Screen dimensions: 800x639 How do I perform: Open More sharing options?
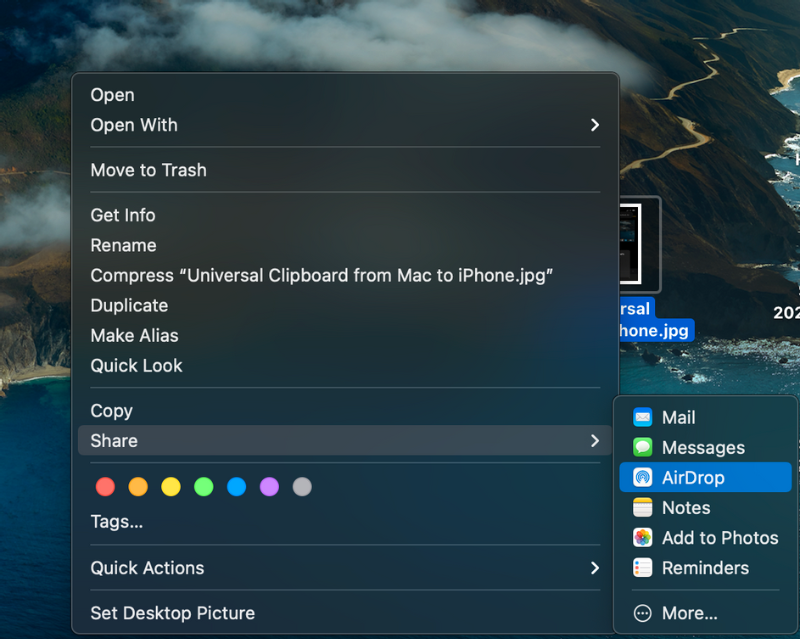(x=682, y=612)
